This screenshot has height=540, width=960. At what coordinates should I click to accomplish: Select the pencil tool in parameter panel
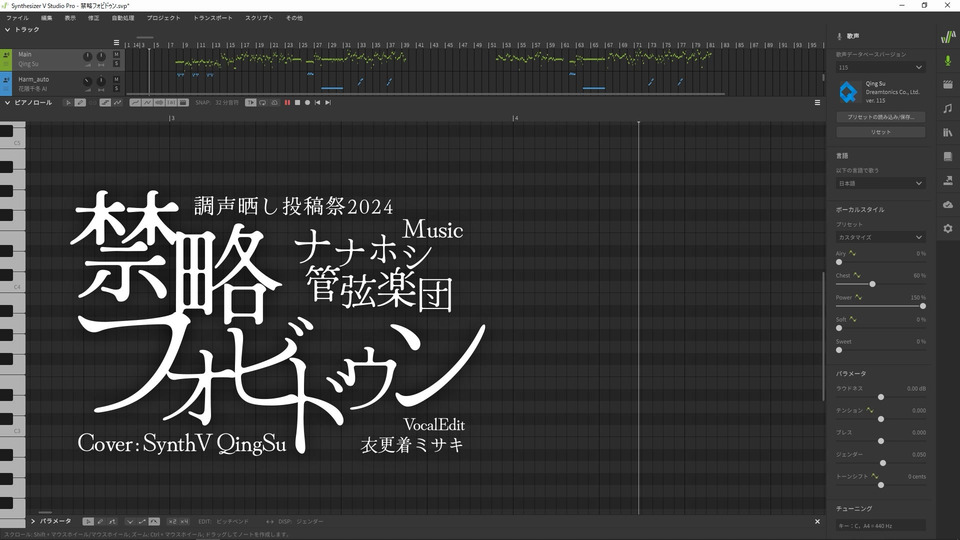click(x=100, y=522)
